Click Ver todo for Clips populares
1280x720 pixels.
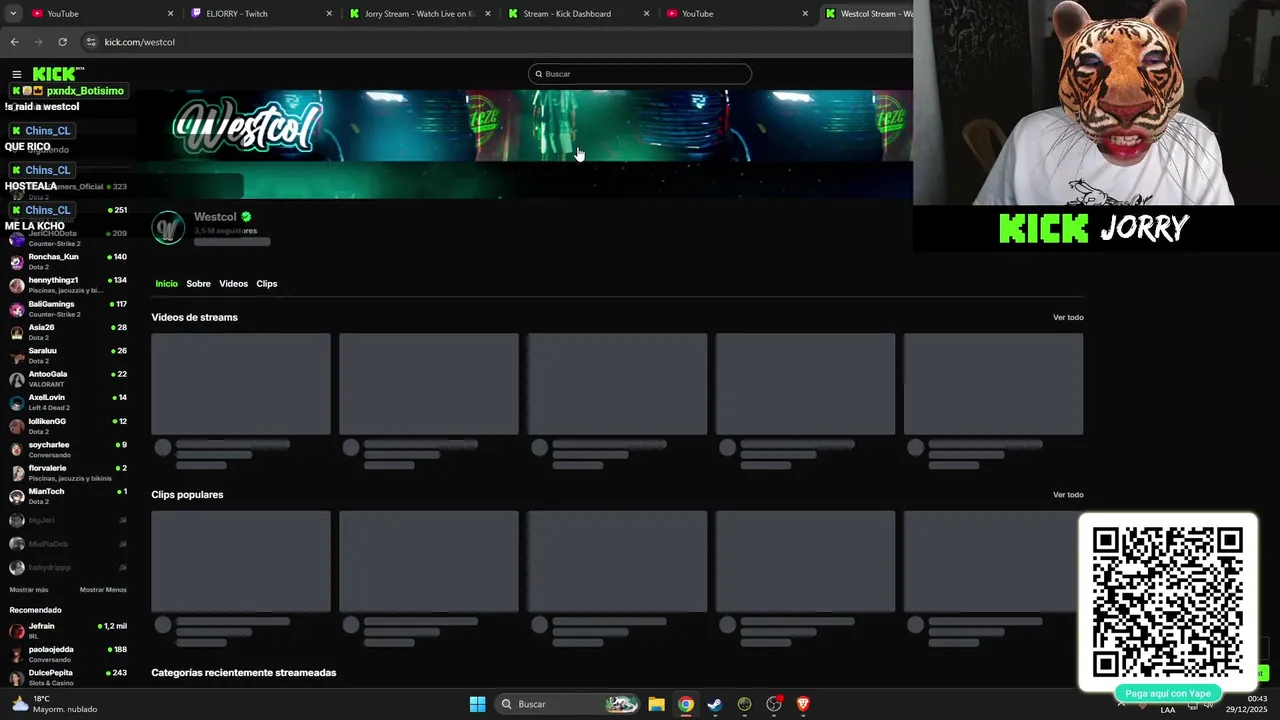1068,495
